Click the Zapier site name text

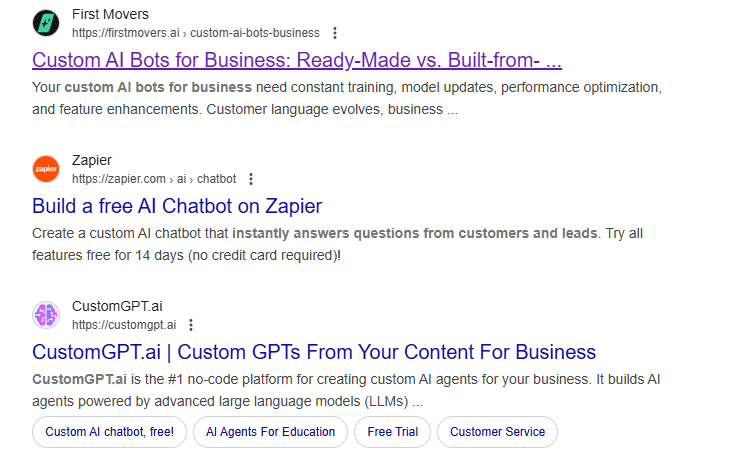pos(92,160)
